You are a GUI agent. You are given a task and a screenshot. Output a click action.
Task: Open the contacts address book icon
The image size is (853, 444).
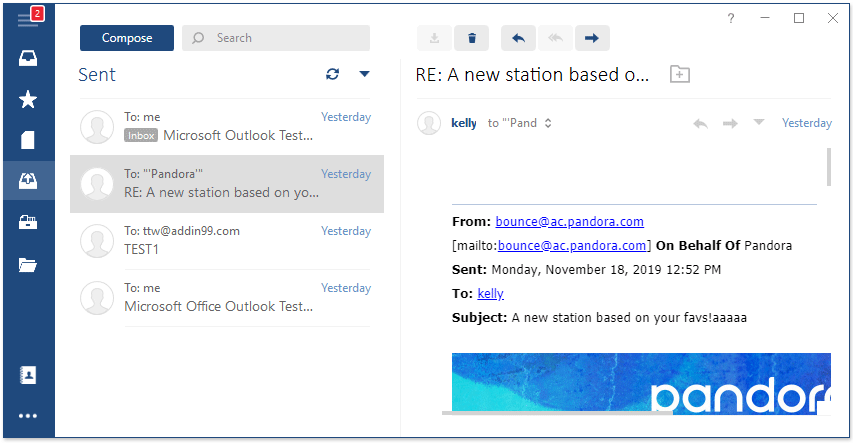(28, 375)
